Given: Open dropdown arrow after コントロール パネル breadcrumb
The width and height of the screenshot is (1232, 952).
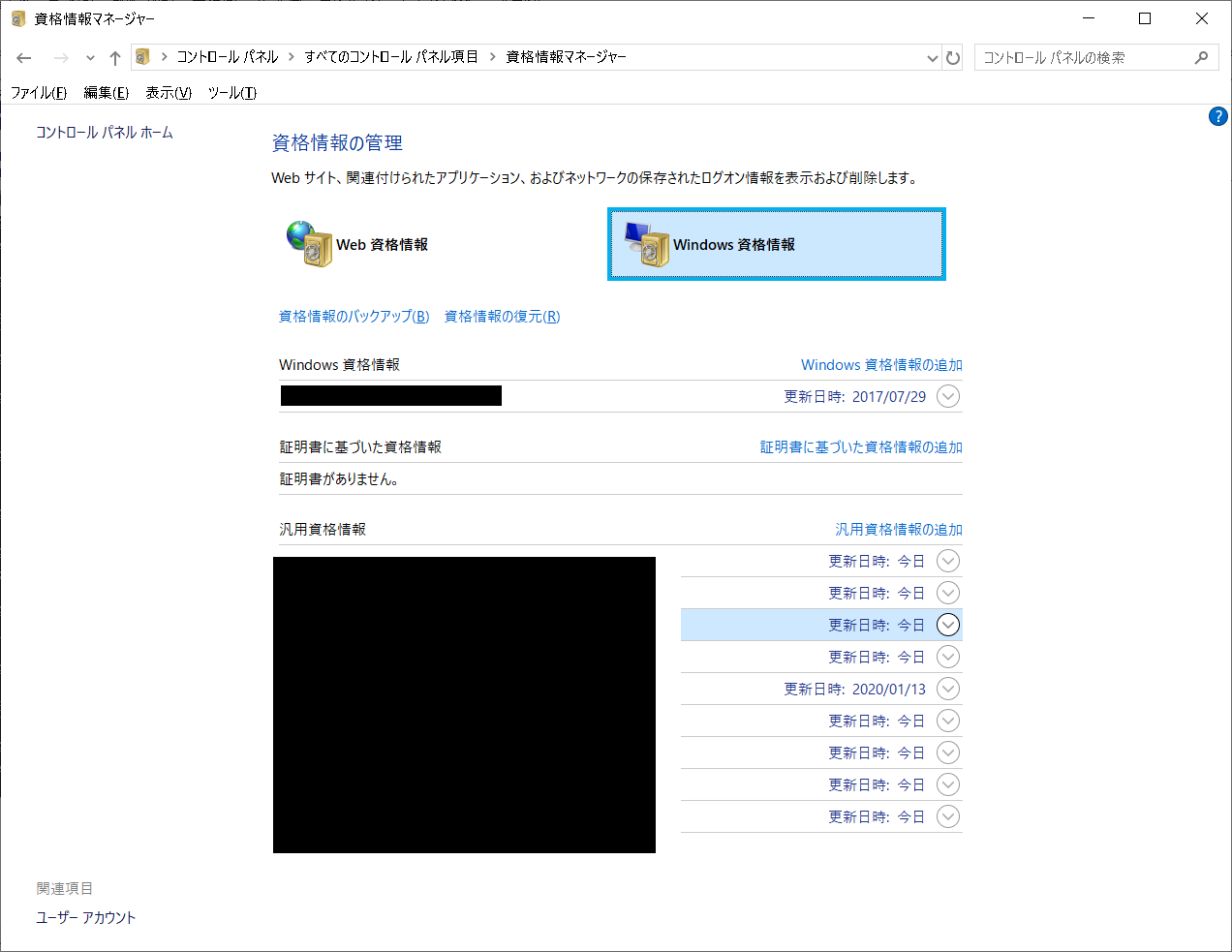Looking at the screenshot, I should (x=291, y=57).
